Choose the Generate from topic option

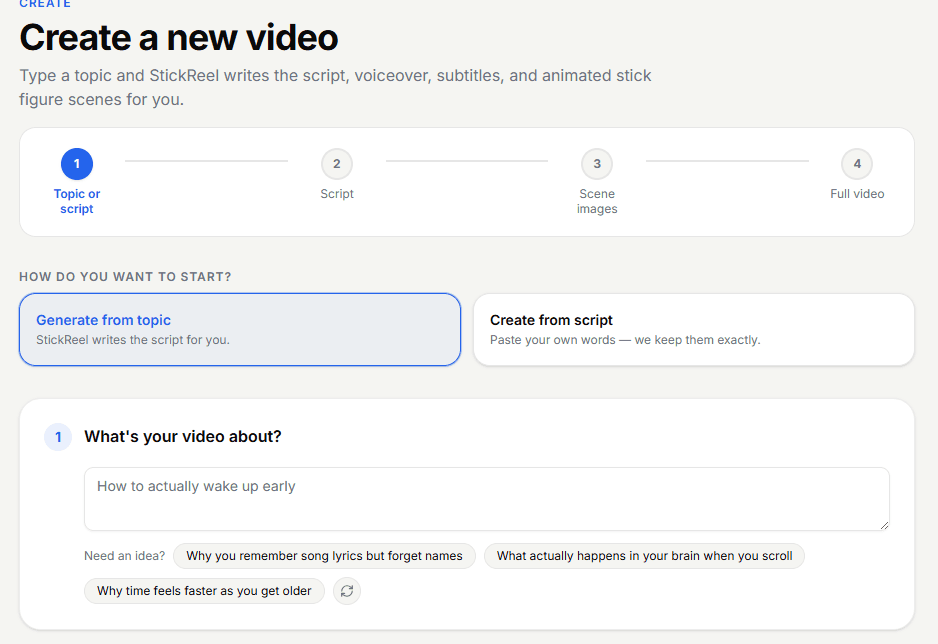pyautogui.click(x=240, y=329)
